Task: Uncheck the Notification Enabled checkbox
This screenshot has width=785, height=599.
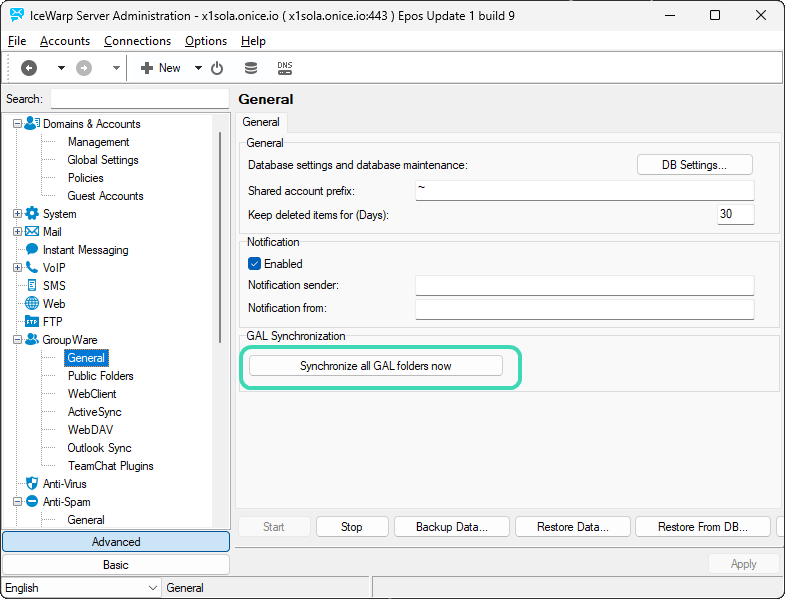Action: [254, 263]
